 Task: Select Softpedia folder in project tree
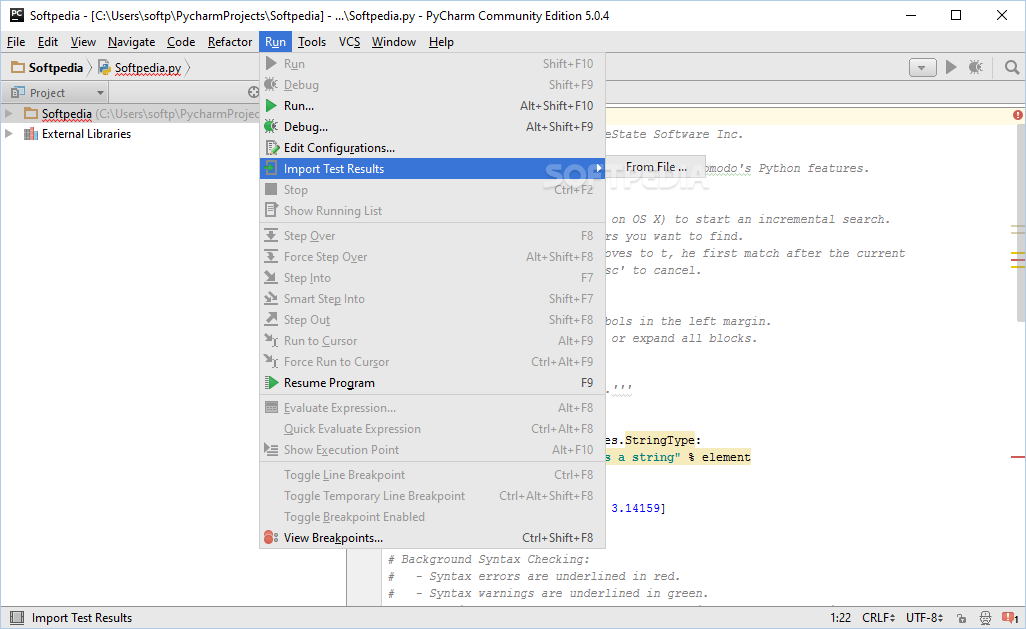(67, 114)
